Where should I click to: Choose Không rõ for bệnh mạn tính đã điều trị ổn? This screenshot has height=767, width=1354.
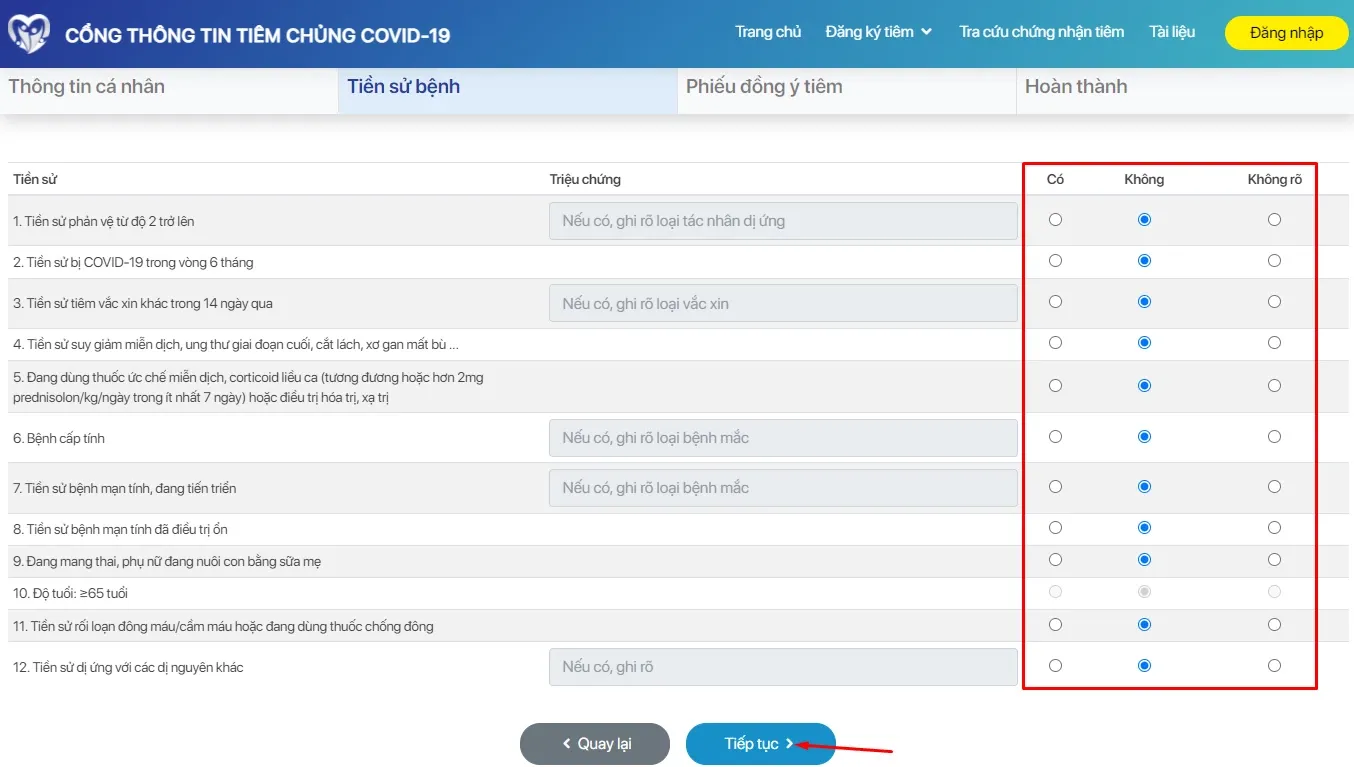[x=1274, y=528]
